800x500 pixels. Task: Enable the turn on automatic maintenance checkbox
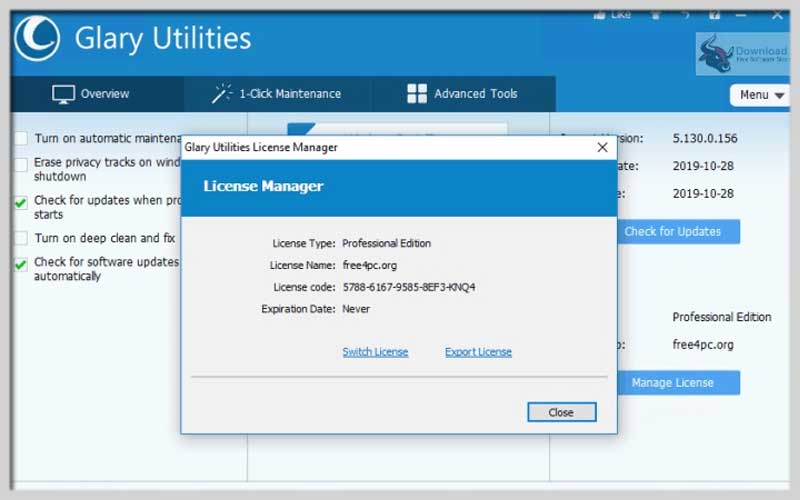21,138
